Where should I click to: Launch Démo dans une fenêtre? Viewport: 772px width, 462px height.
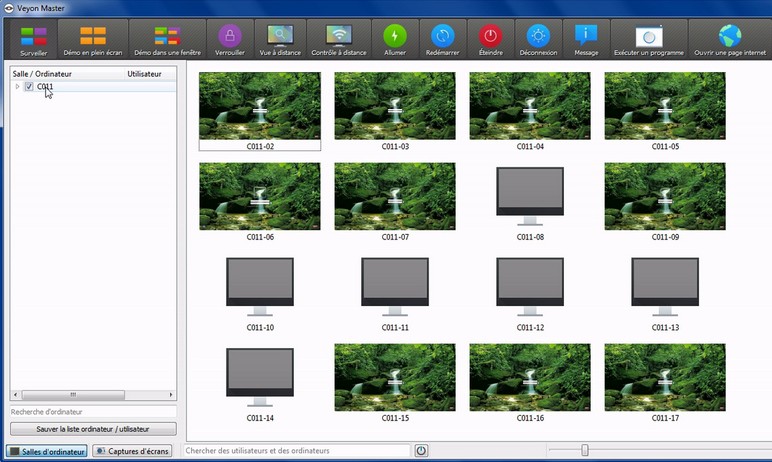(x=167, y=40)
